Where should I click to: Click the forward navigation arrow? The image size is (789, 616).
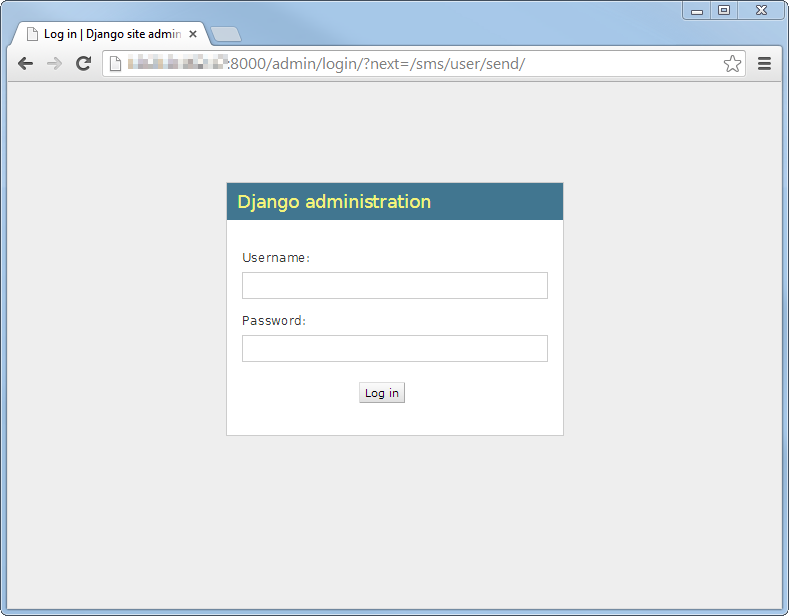tap(54, 63)
